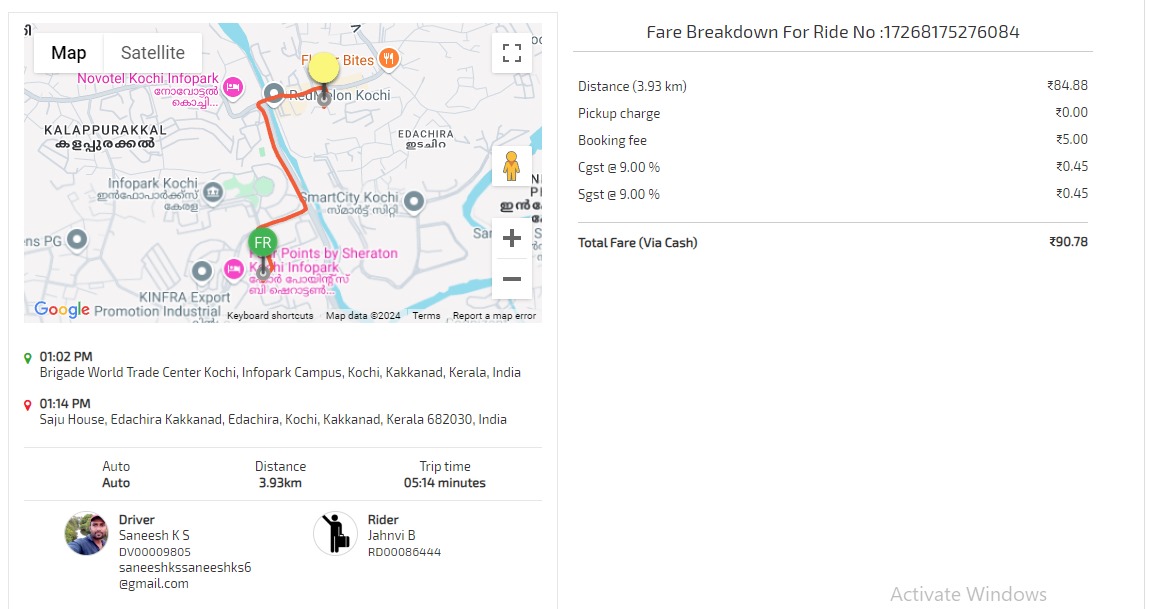This screenshot has width=1158, height=609.
Task: Click the yellow destination marker
Action: coord(323,69)
